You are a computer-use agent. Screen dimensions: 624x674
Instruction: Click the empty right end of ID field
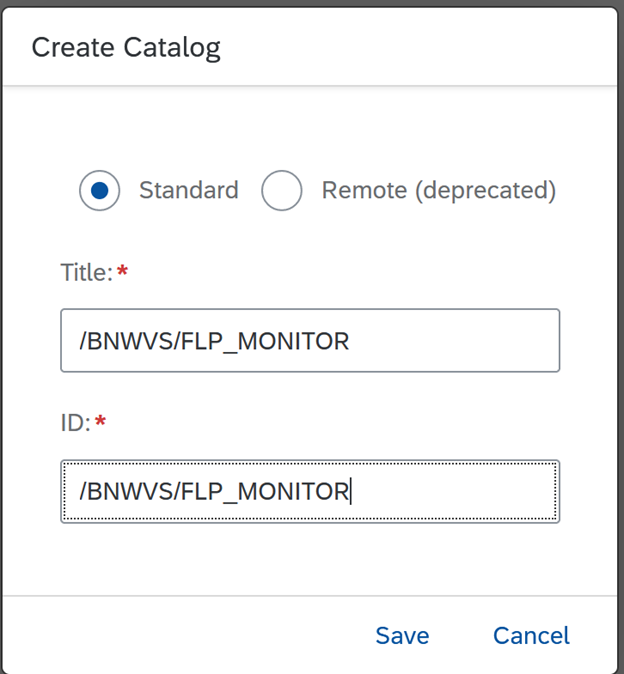[480, 491]
